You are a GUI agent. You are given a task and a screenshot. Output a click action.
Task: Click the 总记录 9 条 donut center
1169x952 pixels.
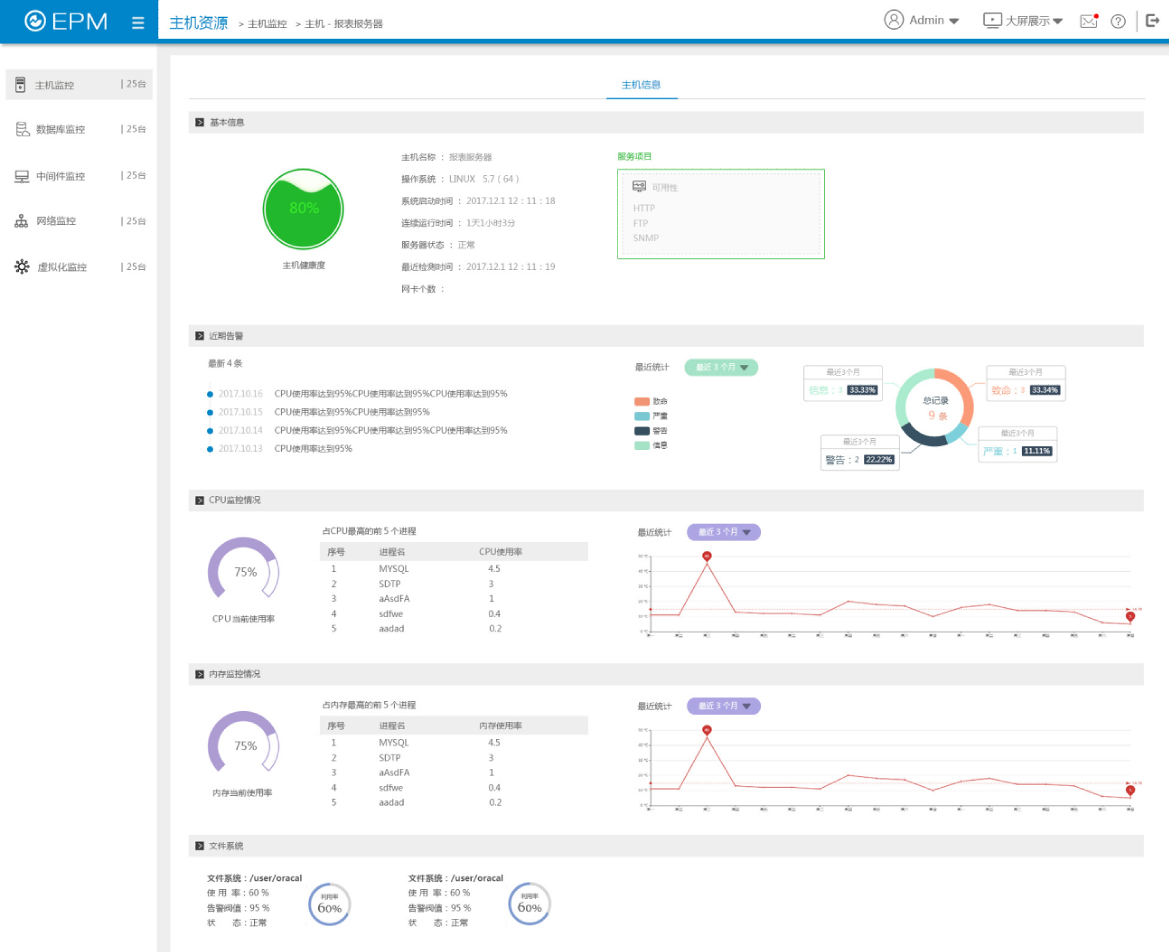[936, 408]
